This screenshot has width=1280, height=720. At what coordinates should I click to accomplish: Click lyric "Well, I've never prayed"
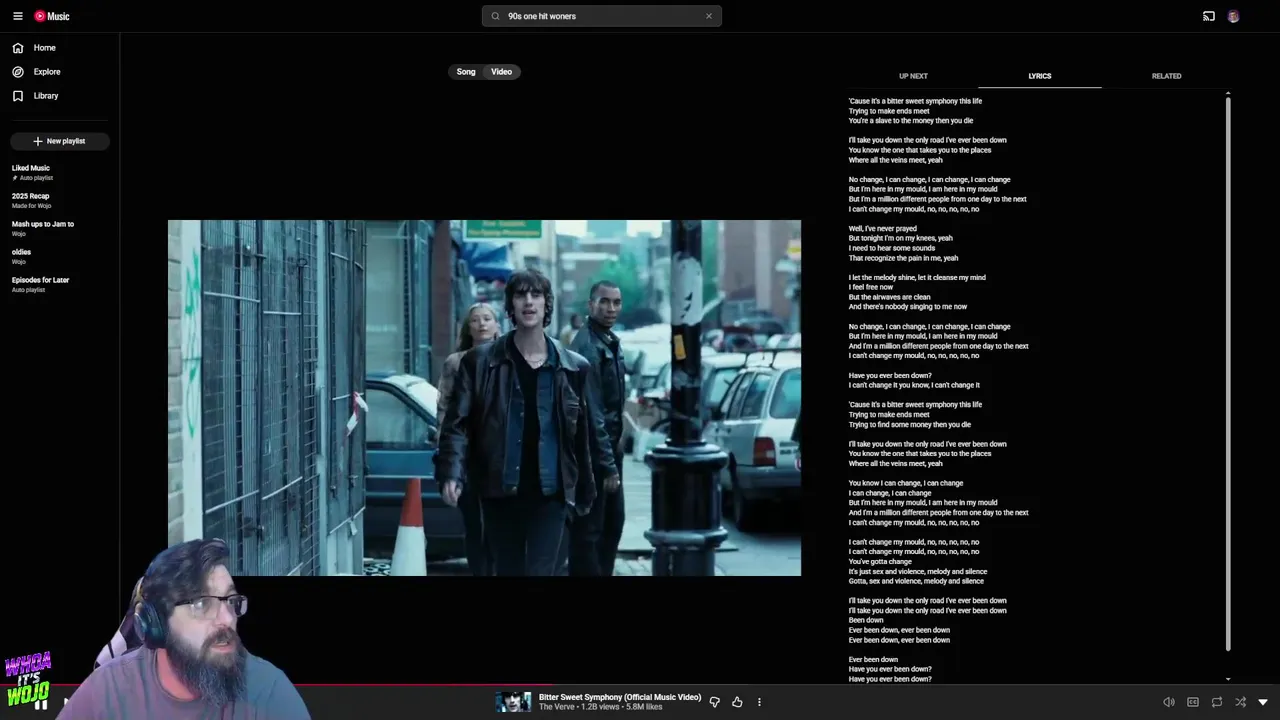pos(883,229)
